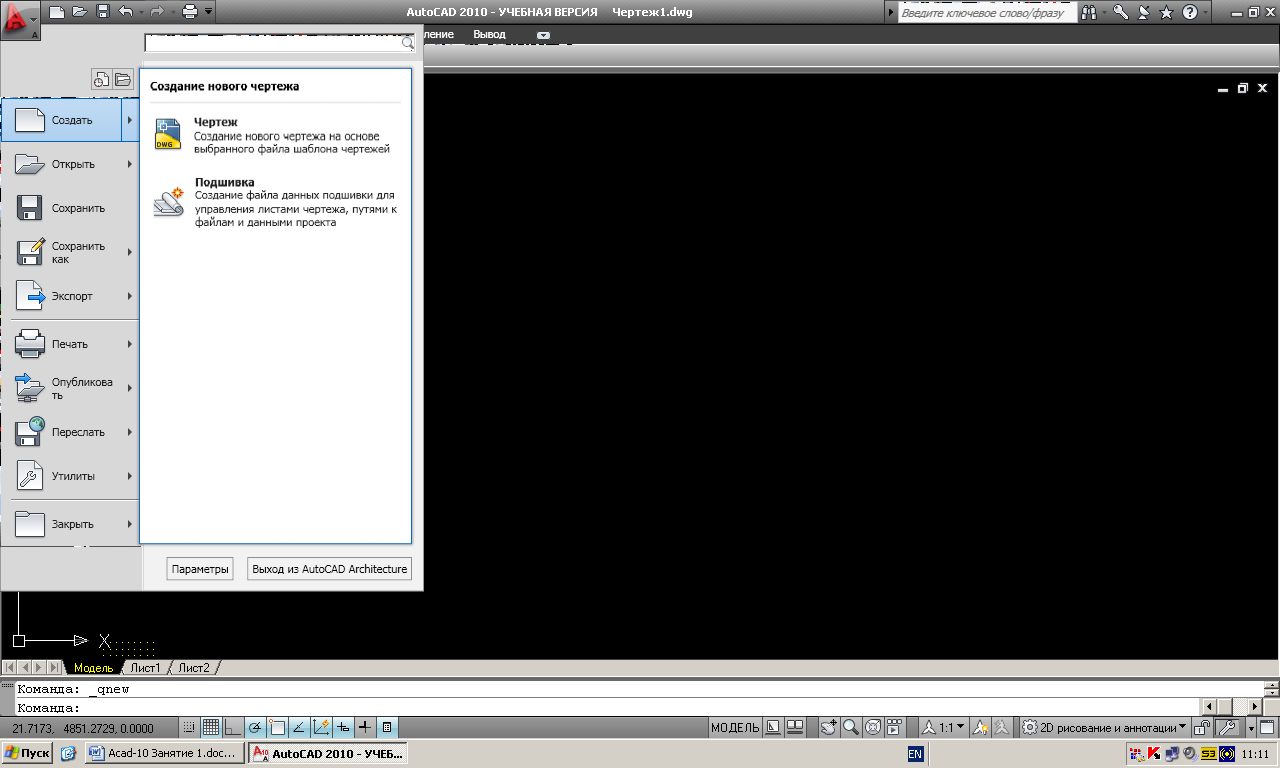Show the Open Documents folder icon in application menu
Image resolution: width=1280 pixels, height=768 pixels.
click(123, 80)
